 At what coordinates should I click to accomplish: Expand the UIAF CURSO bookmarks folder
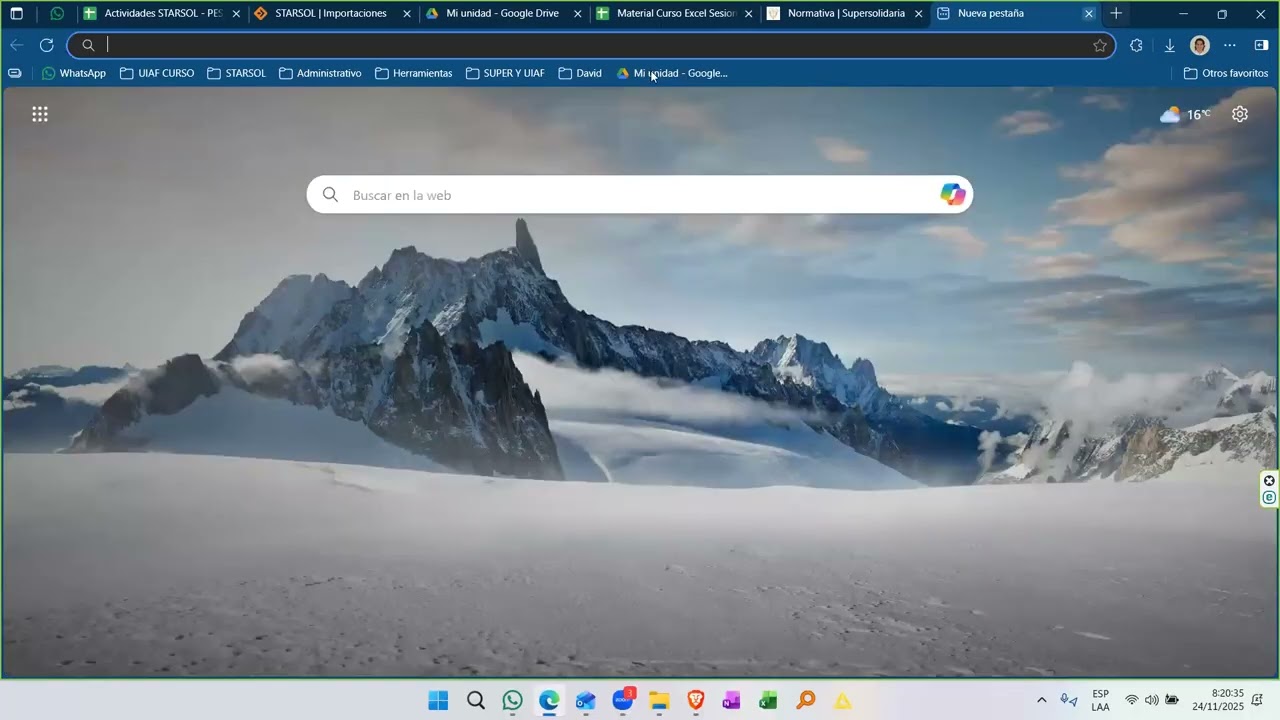(x=157, y=73)
